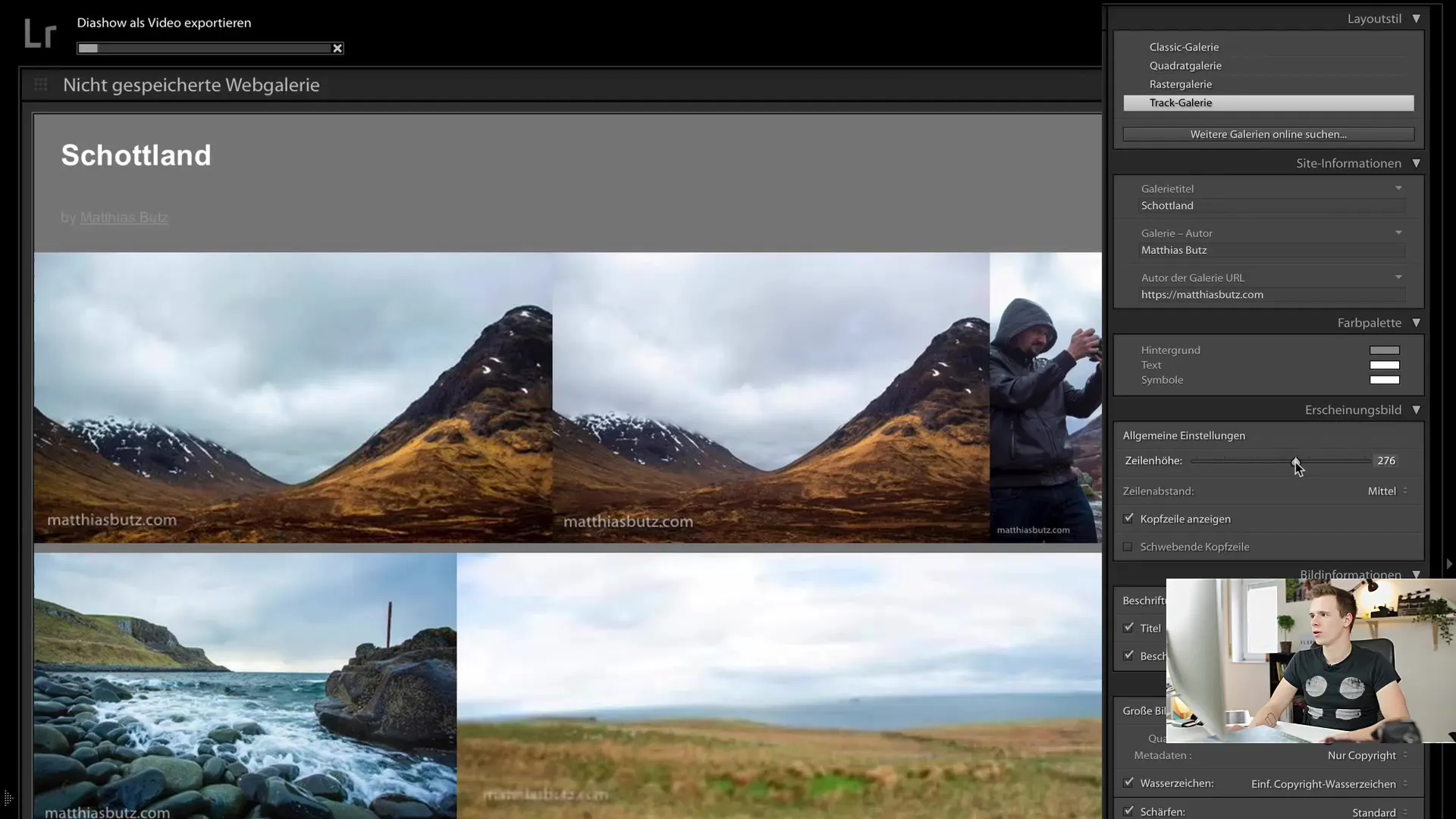Toggle the Schärfen checkbox
Image resolution: width=1456 pixels, height=819 pixels.
click(x=1128, y=811)
